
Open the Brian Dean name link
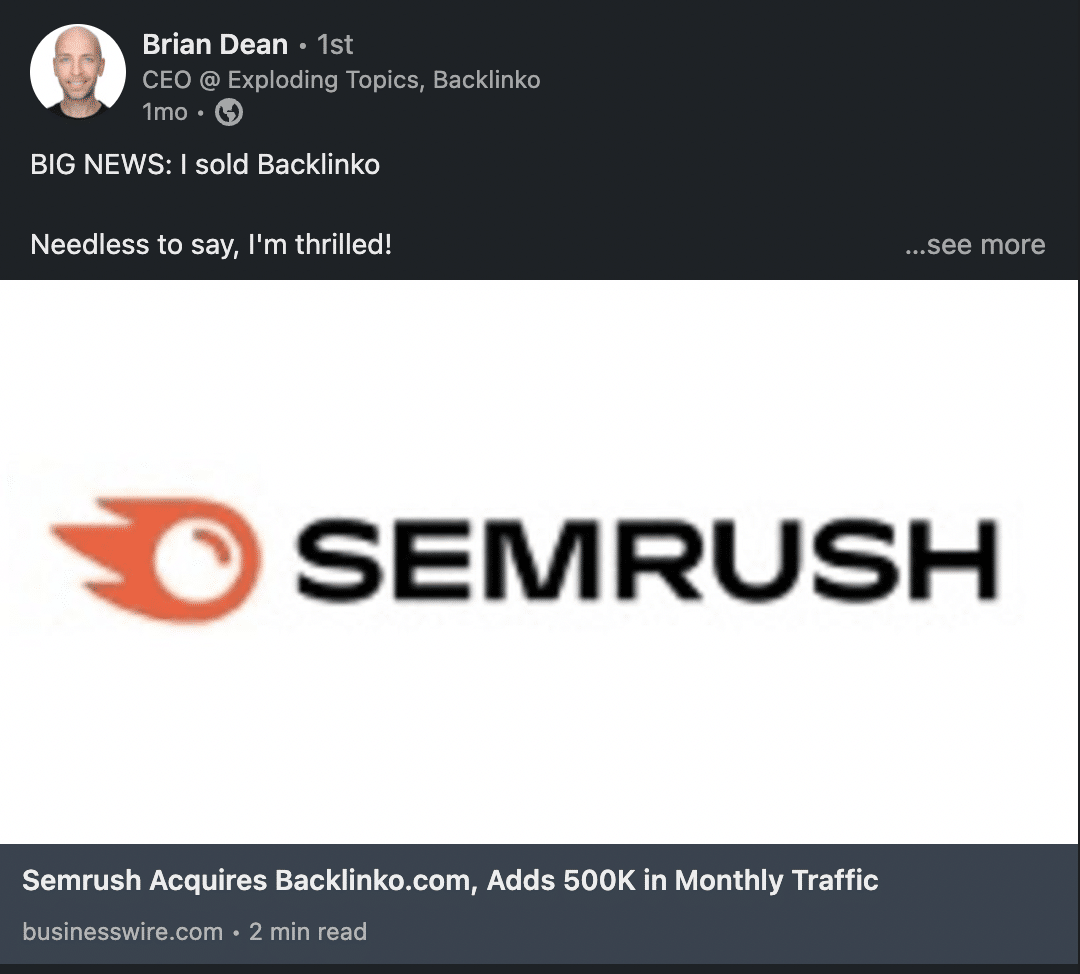click(215, 45)
